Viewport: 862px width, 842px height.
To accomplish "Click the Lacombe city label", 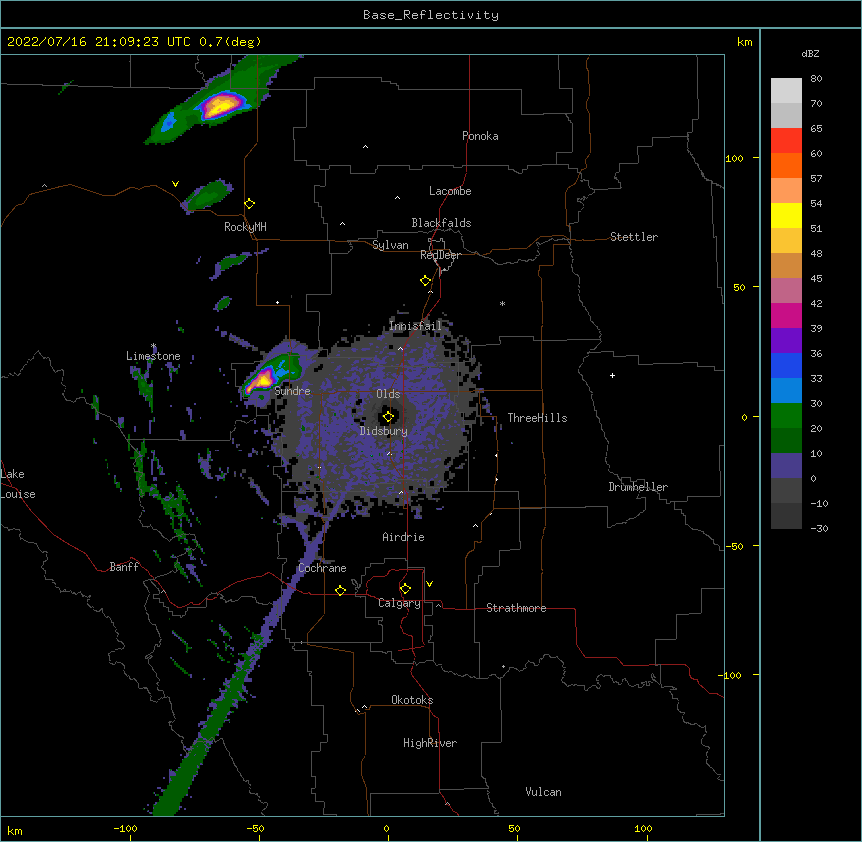I will click(x=450, y=191).
